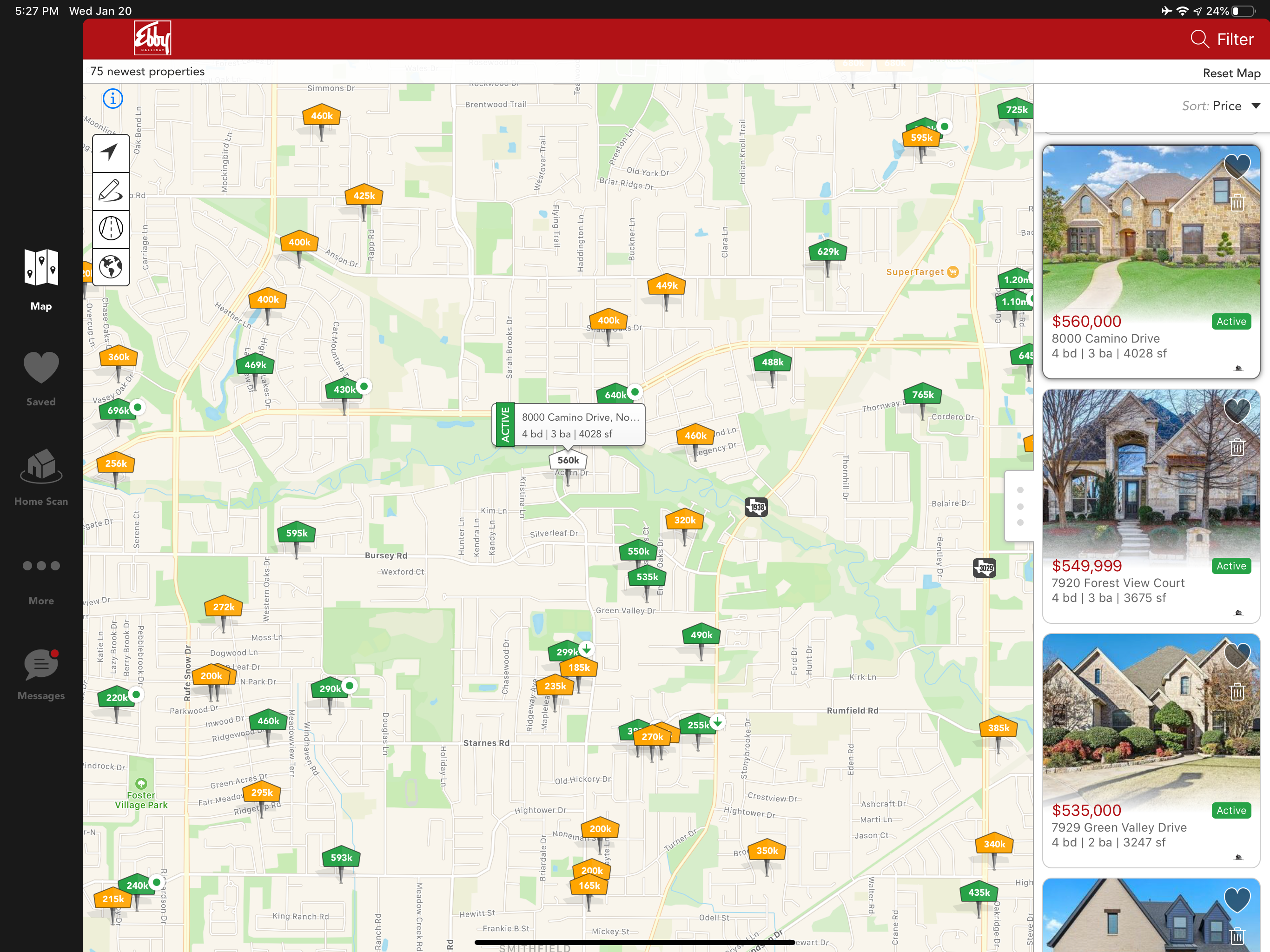
Task: Select the 469k map pin
Action: pos(255,365)
